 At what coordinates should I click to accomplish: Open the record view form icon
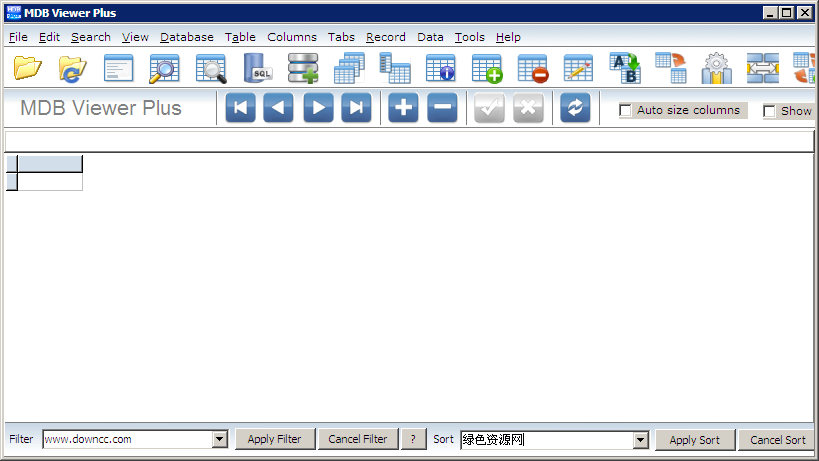point(119,68)
